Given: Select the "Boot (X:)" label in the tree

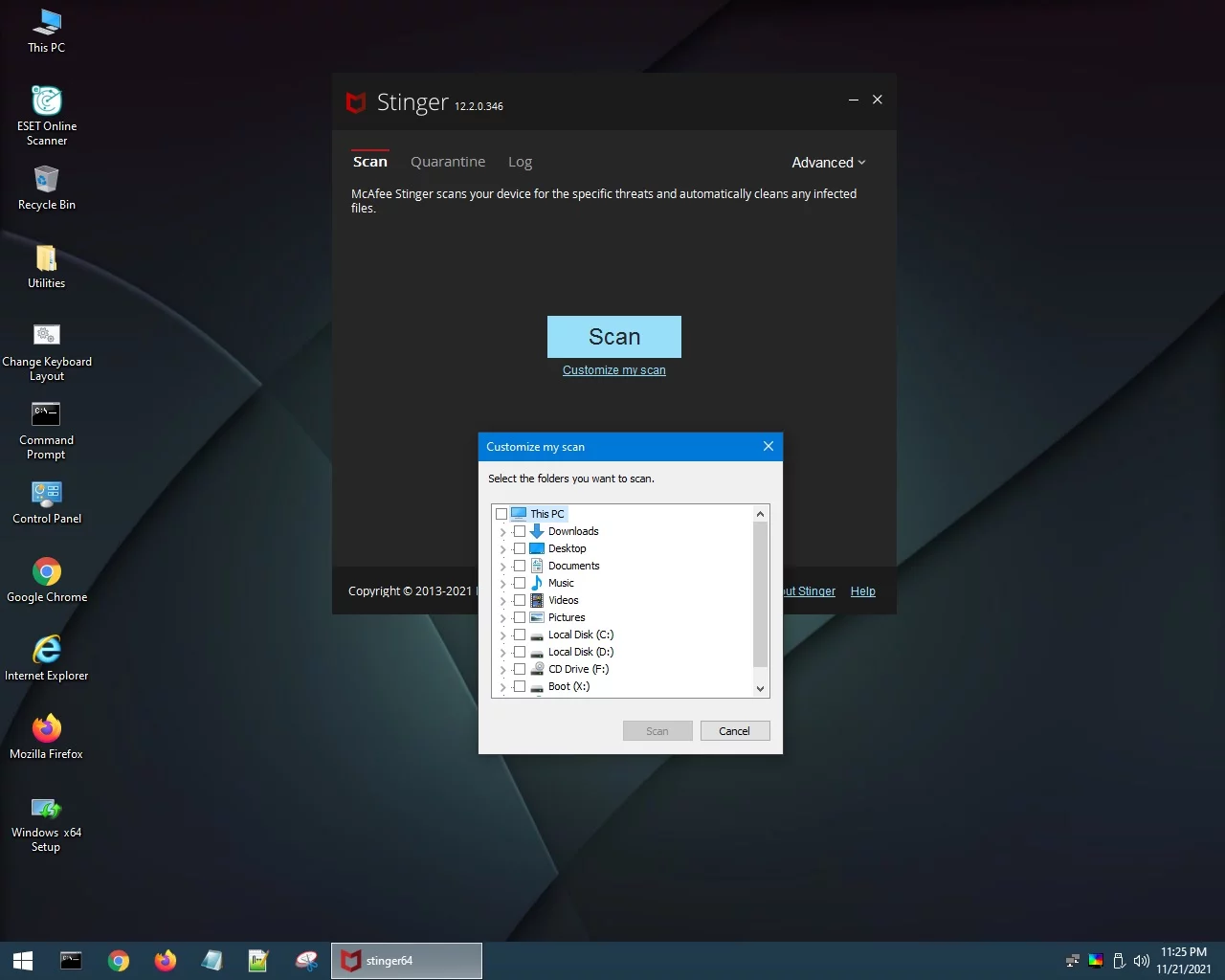Looking at the screenshot, I should pos(569,686).
